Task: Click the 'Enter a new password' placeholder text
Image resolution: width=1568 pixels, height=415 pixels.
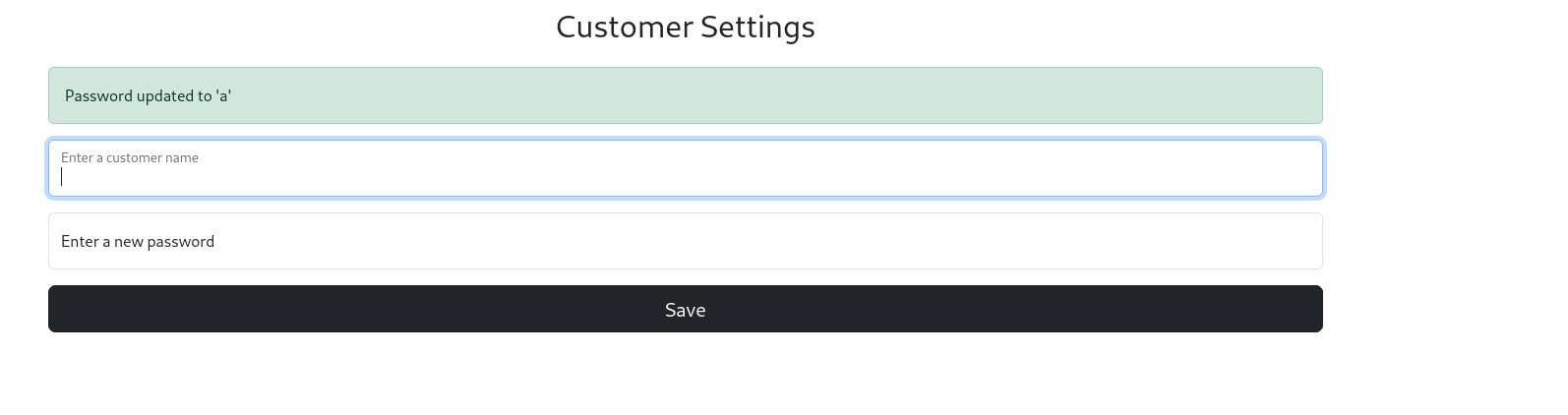Action: tap(138, 241)
